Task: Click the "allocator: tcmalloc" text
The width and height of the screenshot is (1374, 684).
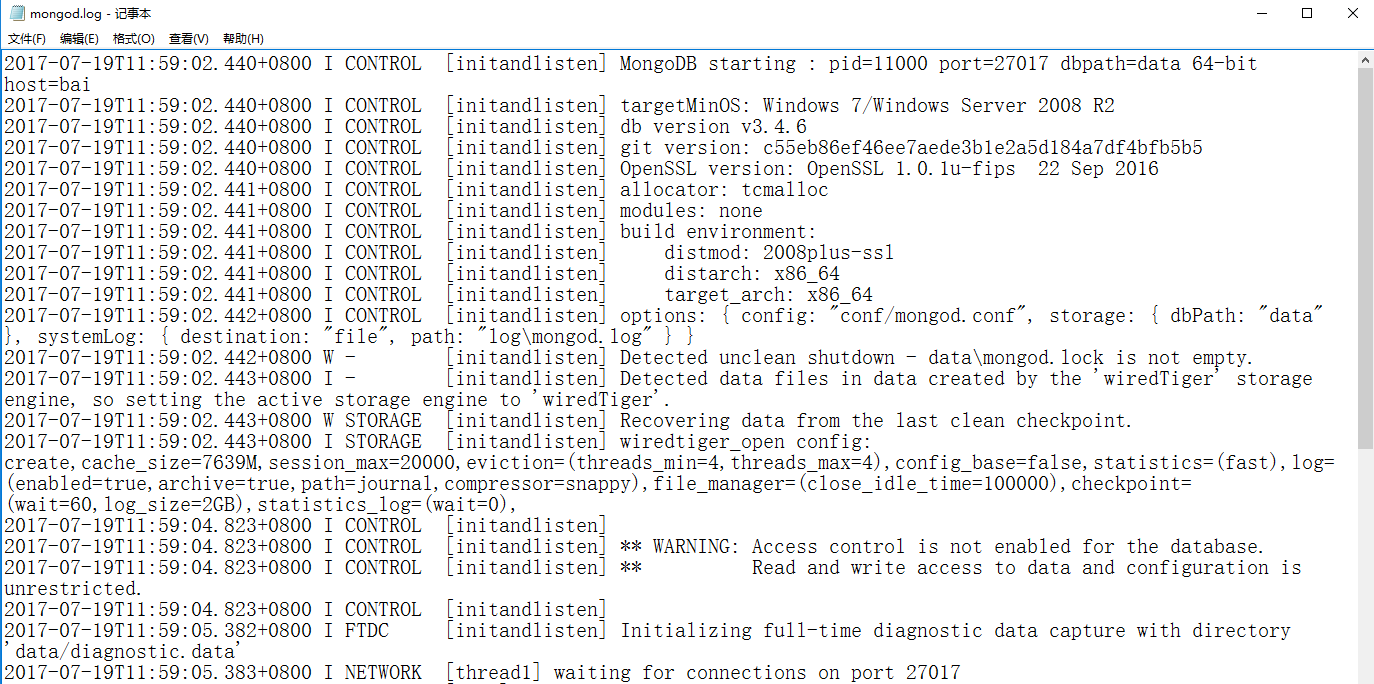Action: point(724,190)
